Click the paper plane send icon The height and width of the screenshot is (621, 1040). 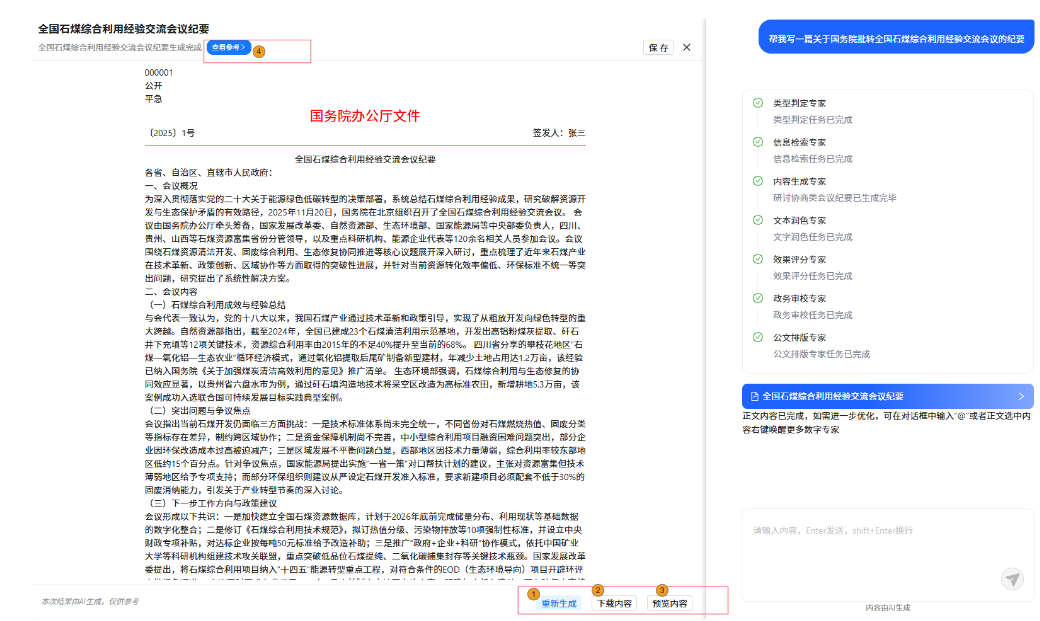[x=1013, y=579]
